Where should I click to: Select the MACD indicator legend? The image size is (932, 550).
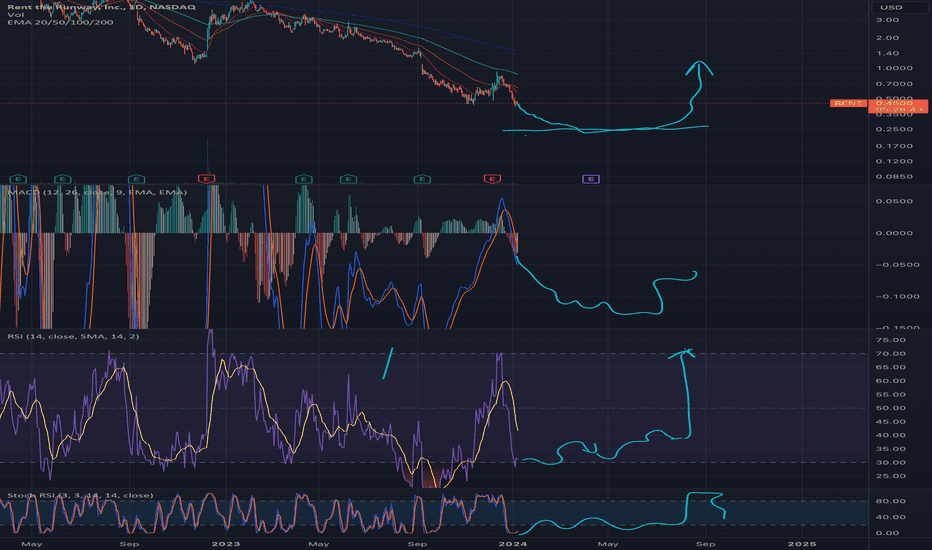[97, 192]
